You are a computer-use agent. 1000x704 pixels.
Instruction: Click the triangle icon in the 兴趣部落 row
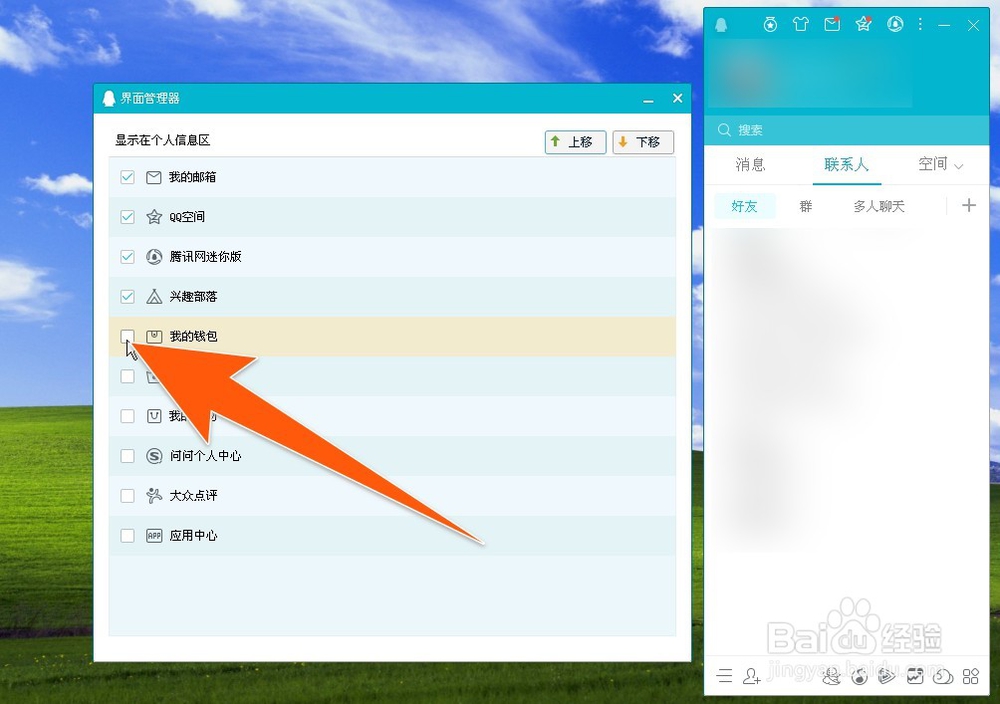[154, 297]
